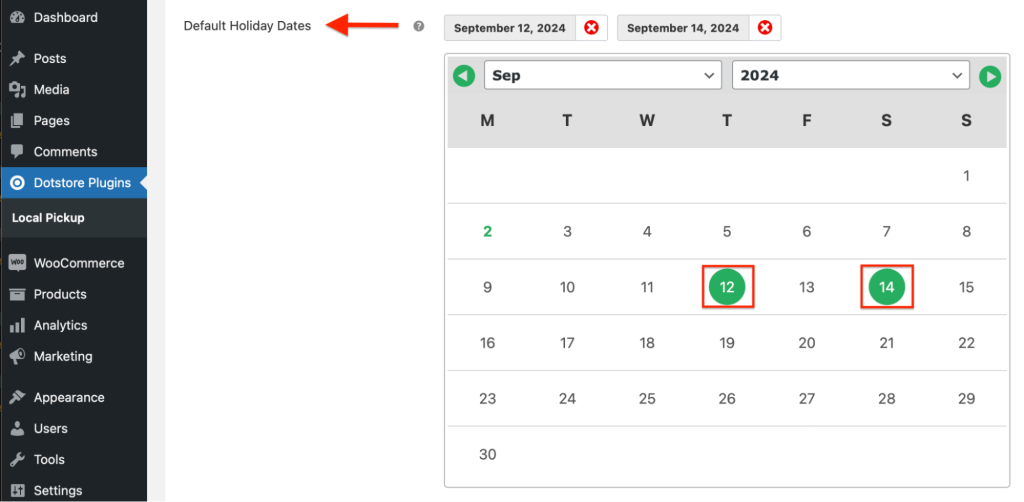Click the help icon beside Default Holiday Dates
Viewport: 1024px width, 502px height.
click(x=419, y=27)
